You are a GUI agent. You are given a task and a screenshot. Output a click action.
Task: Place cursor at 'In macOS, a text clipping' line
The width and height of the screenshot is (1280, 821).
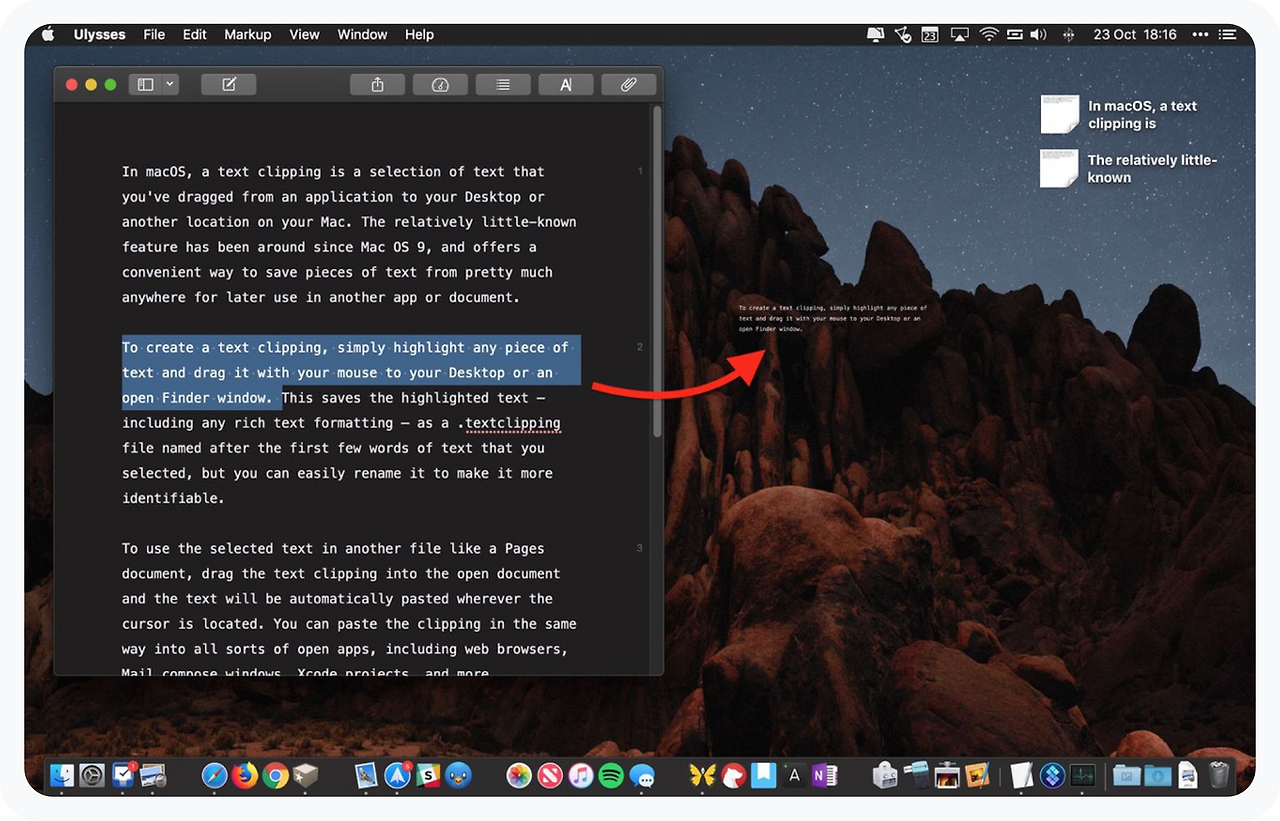333,172
